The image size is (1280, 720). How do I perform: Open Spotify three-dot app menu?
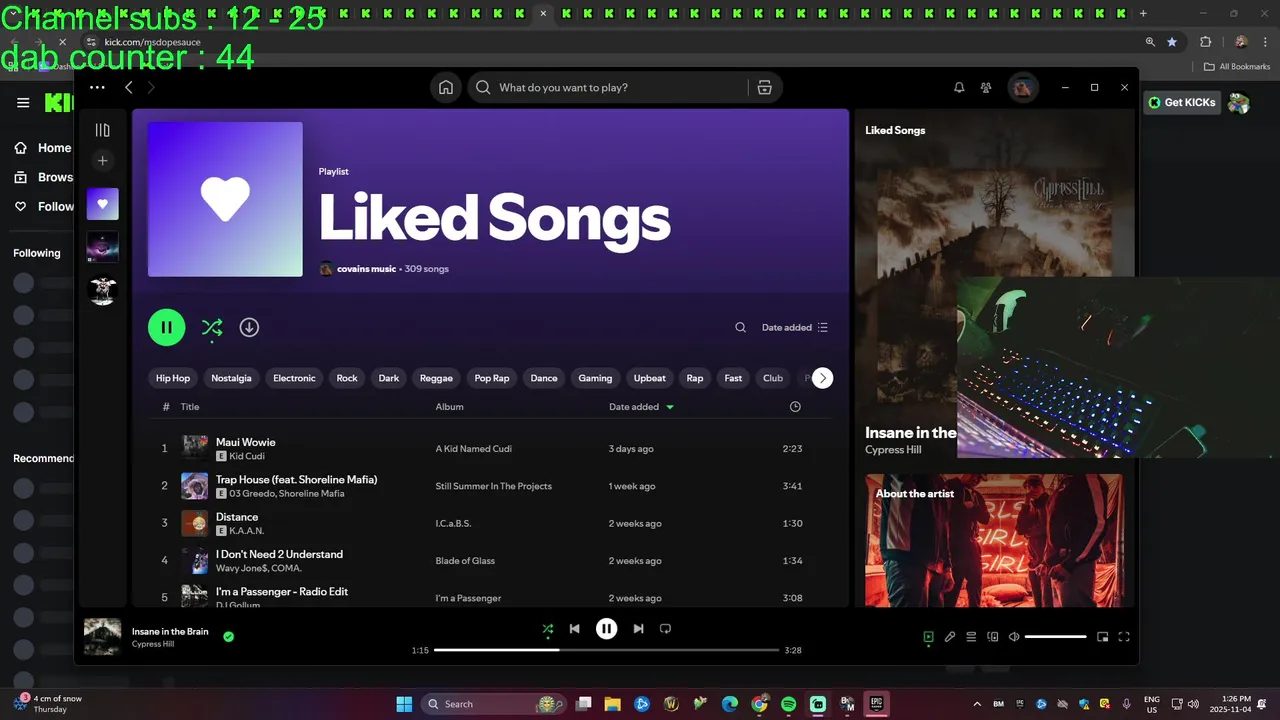97,87
